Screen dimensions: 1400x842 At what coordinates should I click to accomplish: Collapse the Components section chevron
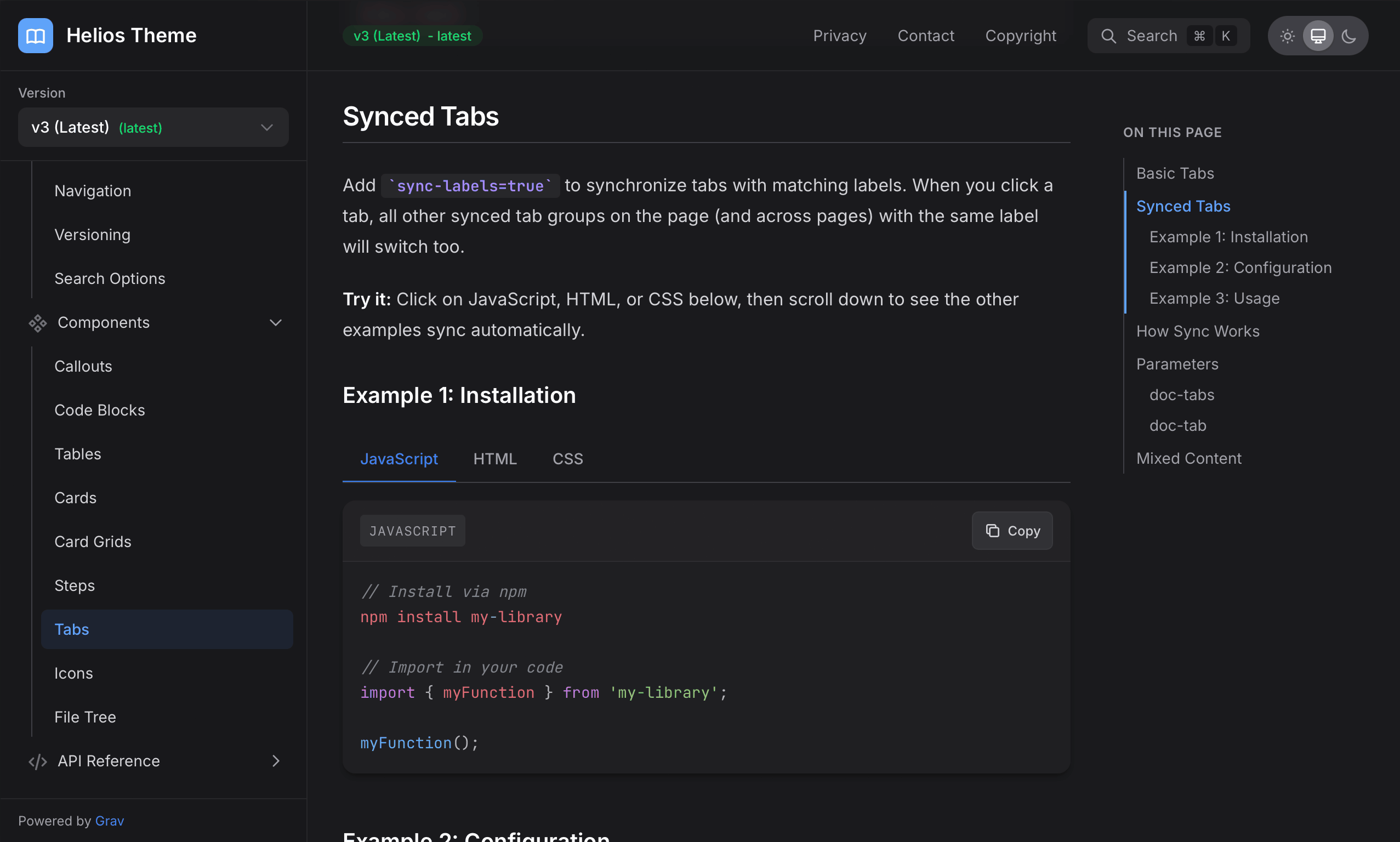click(276, 323)
